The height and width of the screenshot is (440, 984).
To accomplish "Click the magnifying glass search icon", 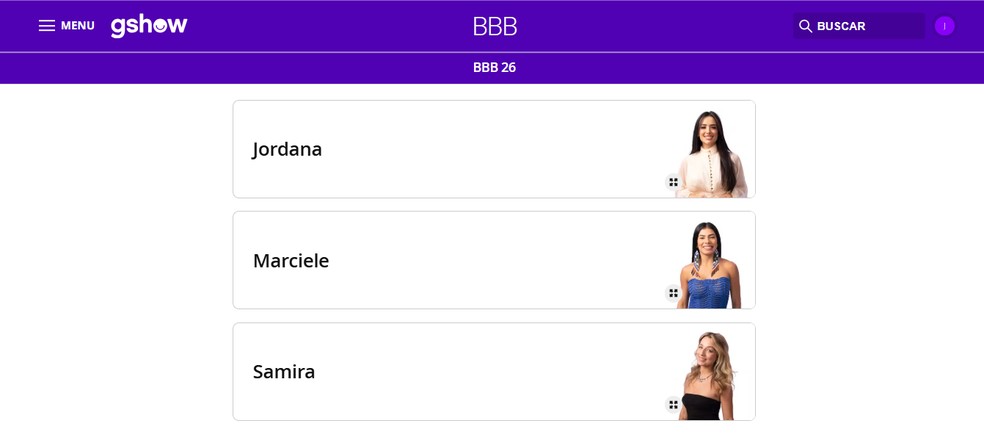I will coord(805,26).
